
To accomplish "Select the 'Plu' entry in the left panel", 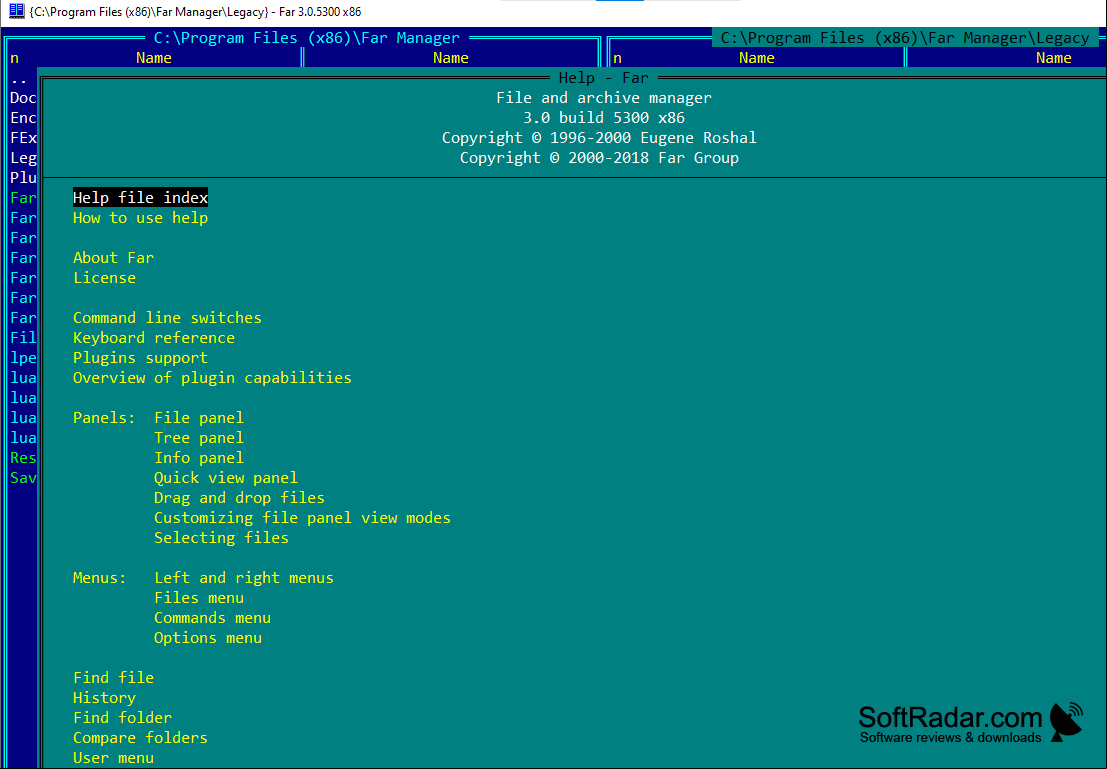I will click(23, 178).
